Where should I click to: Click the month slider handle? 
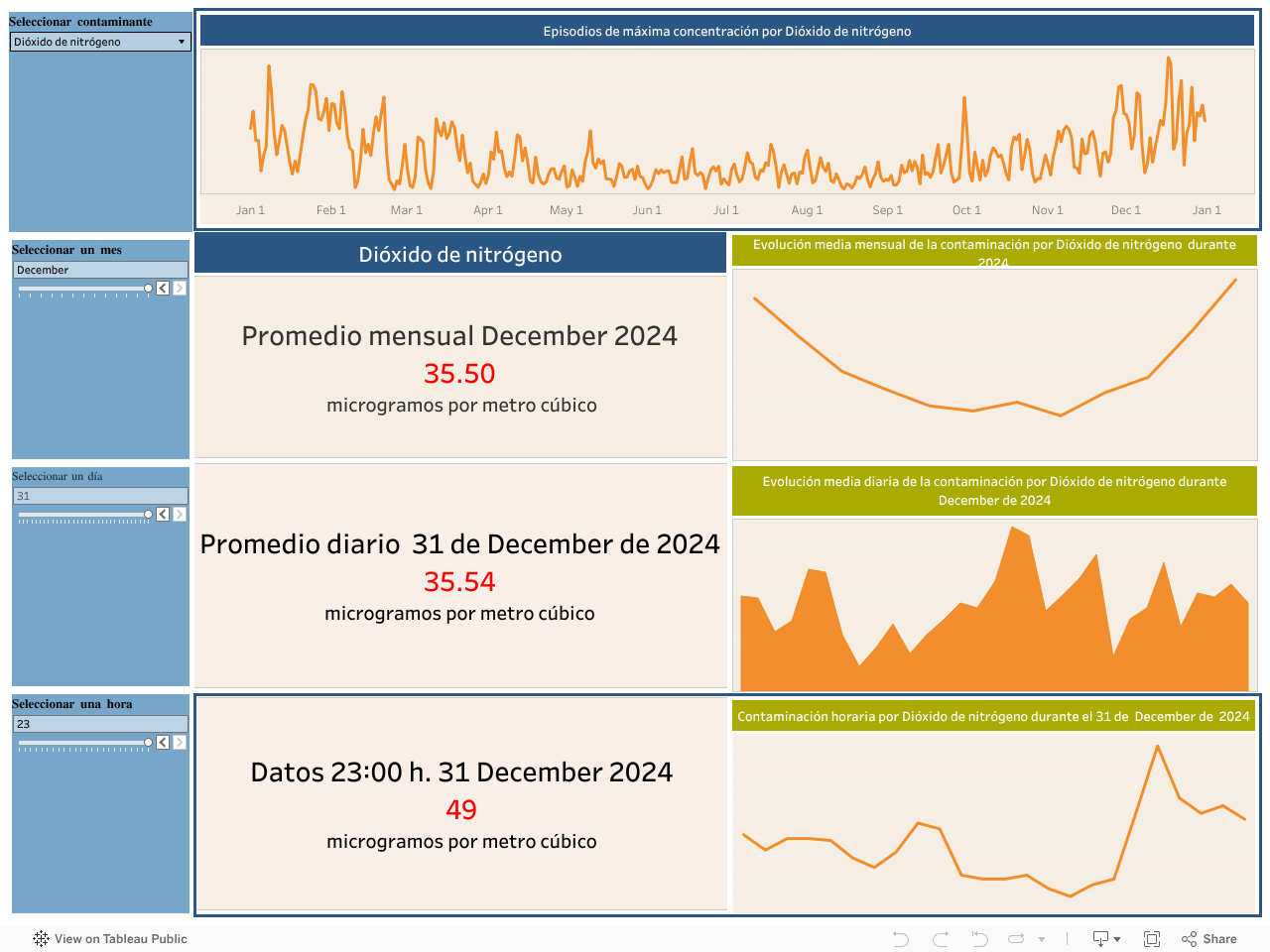(x=149, y=289)
